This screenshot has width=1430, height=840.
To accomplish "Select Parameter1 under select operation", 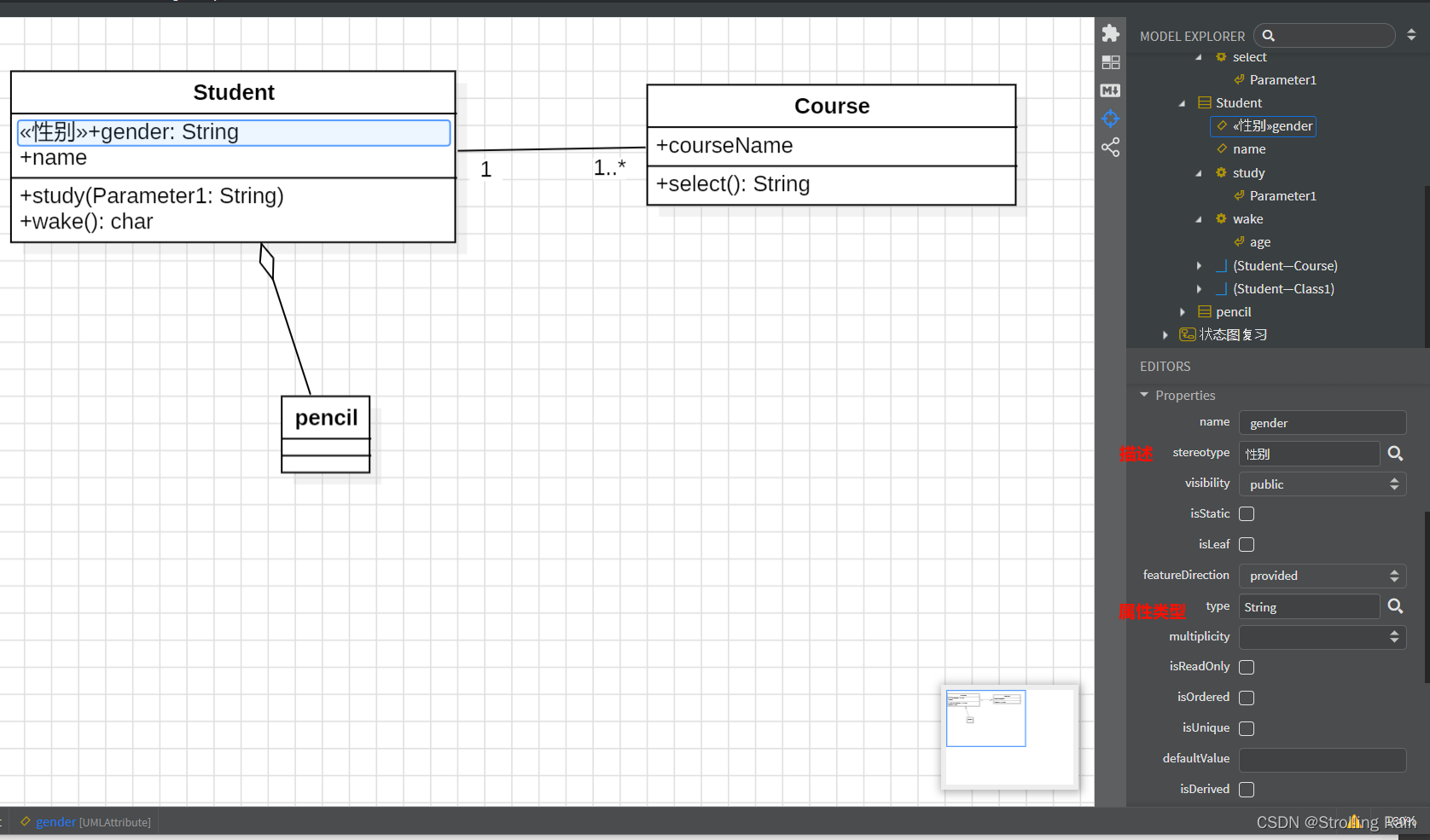I will [x=1283, y=80].
